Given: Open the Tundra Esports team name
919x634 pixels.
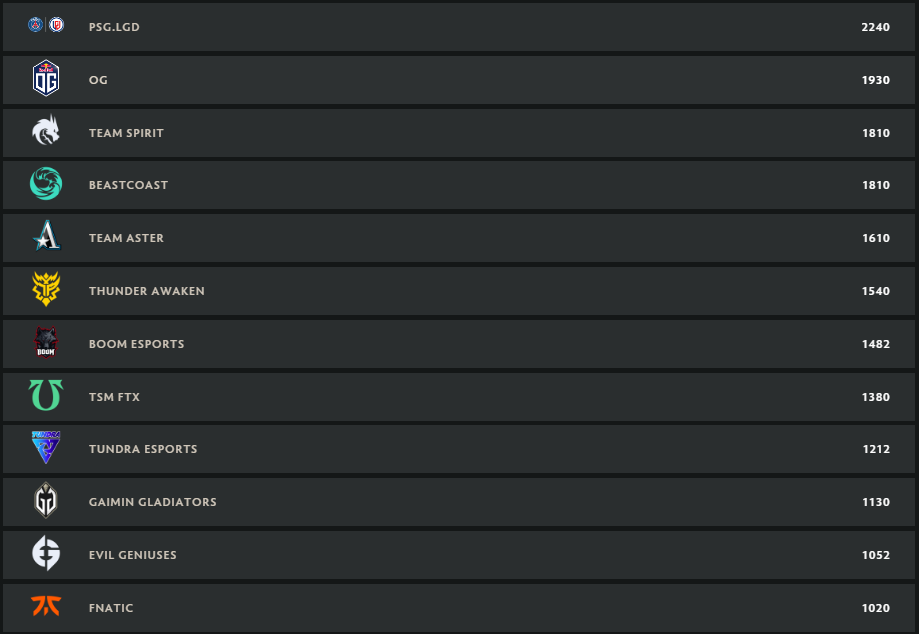Looking at the screenshot, I should point(143,449).
